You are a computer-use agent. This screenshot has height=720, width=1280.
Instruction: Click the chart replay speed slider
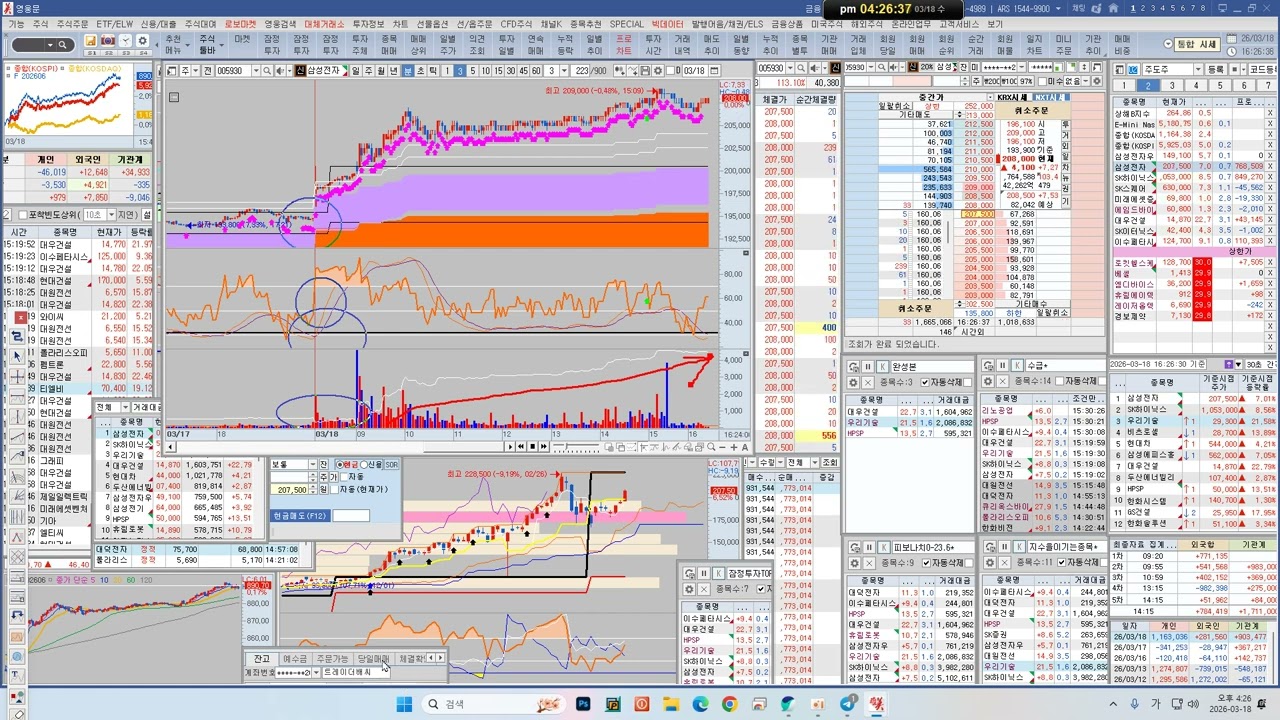[x=576, y=447]
